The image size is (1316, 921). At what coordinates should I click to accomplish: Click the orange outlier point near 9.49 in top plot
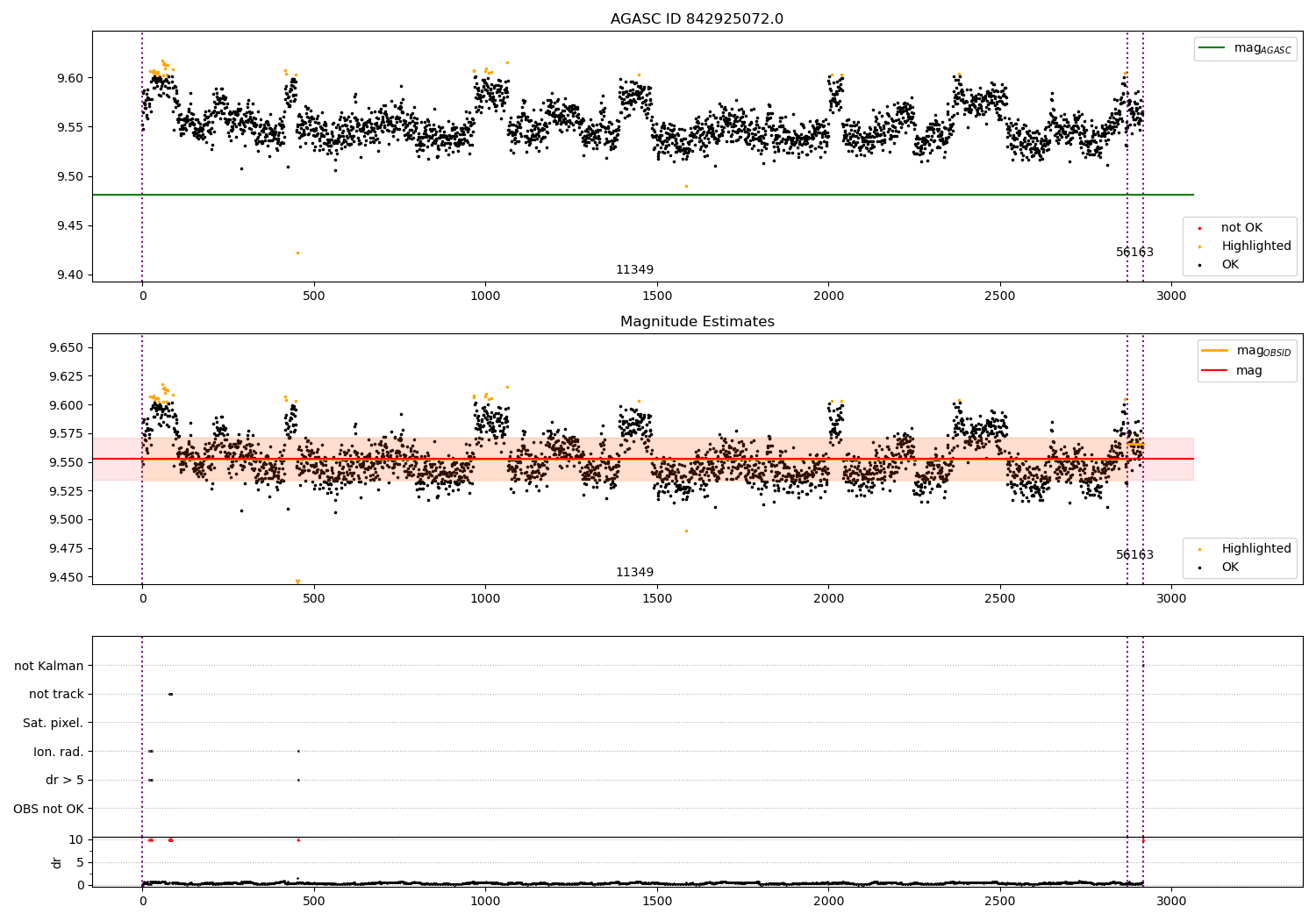686,186
